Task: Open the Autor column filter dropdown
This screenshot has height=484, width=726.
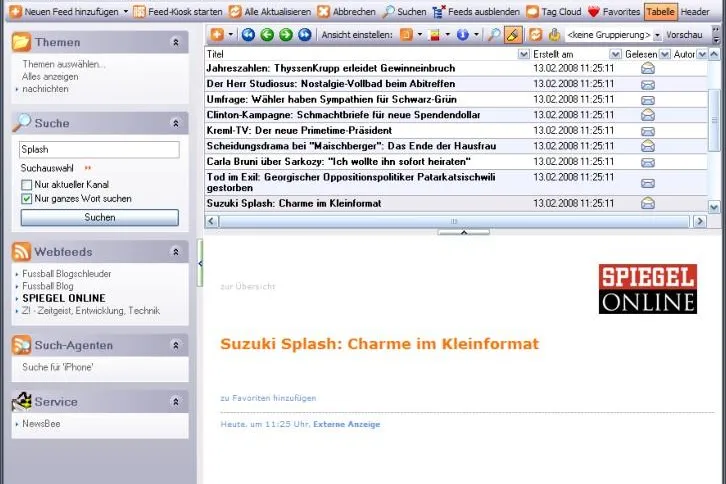Action: tap(702, 54)
